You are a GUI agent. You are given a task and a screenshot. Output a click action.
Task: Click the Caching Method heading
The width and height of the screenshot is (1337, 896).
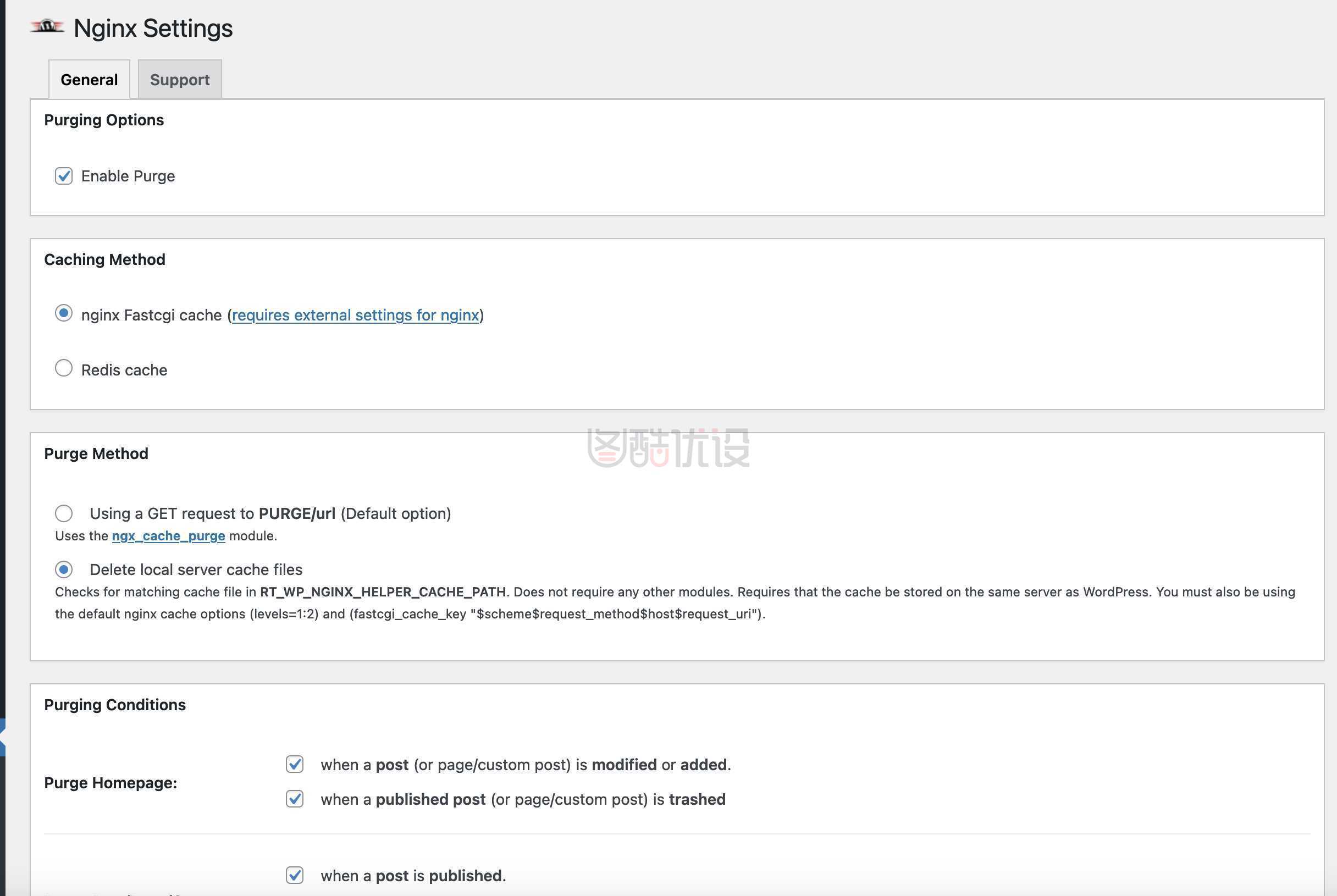coord(104,259)
